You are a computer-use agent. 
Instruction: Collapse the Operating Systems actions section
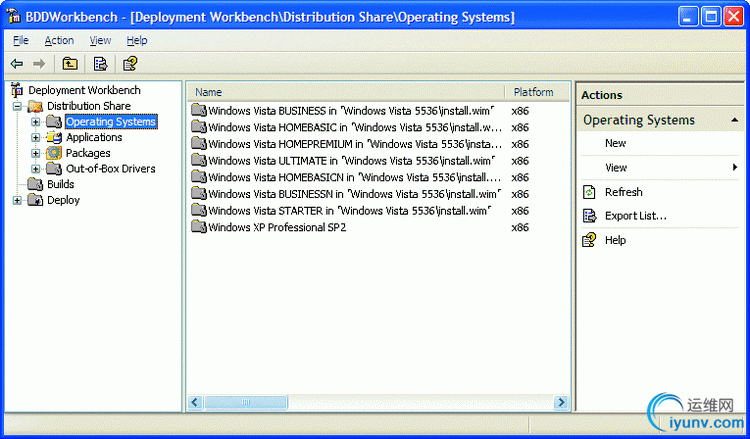[x=734, y=120]
